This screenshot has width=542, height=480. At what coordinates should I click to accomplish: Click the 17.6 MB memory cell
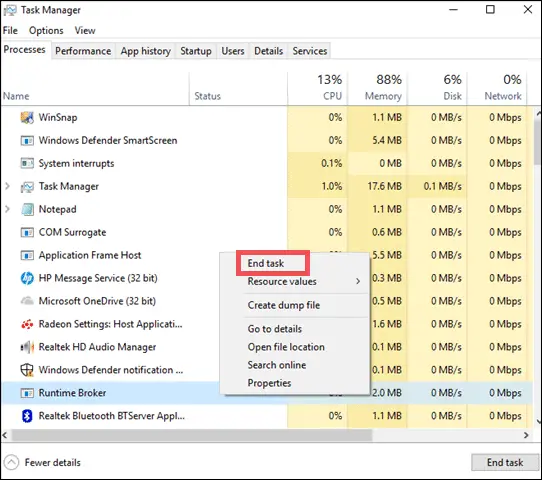tap(377, 187)
